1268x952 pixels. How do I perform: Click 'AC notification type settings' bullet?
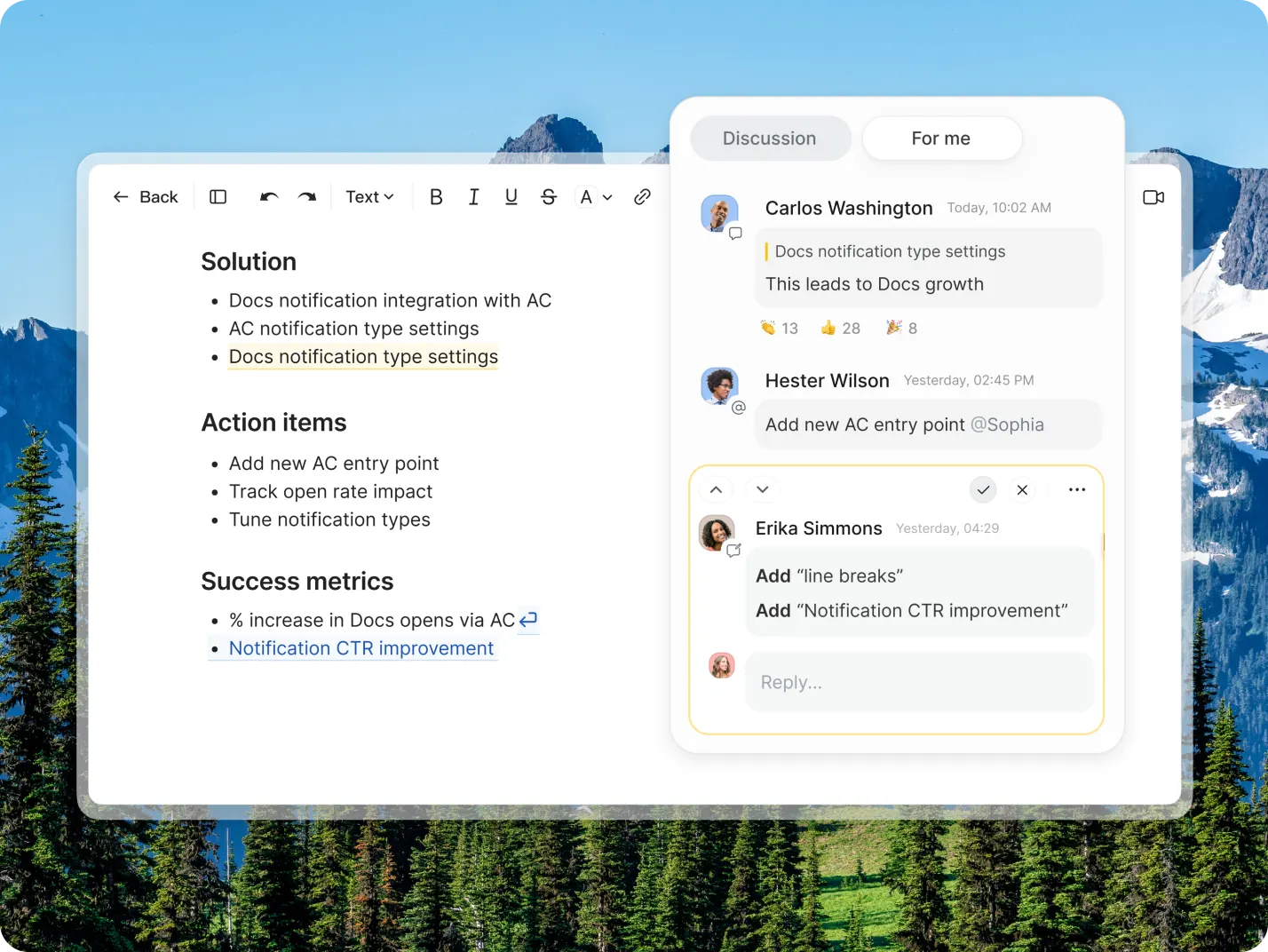coord(353,329)
